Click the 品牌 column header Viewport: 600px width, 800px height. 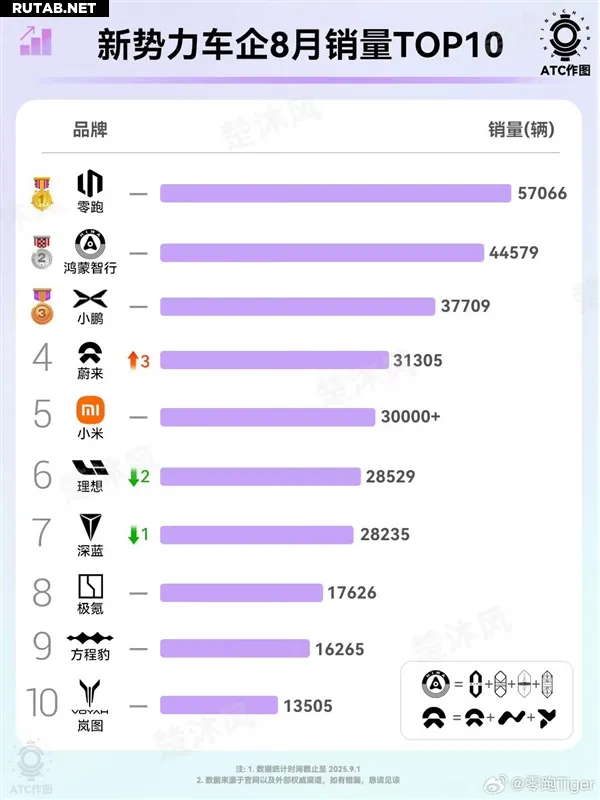pos(90,129)
